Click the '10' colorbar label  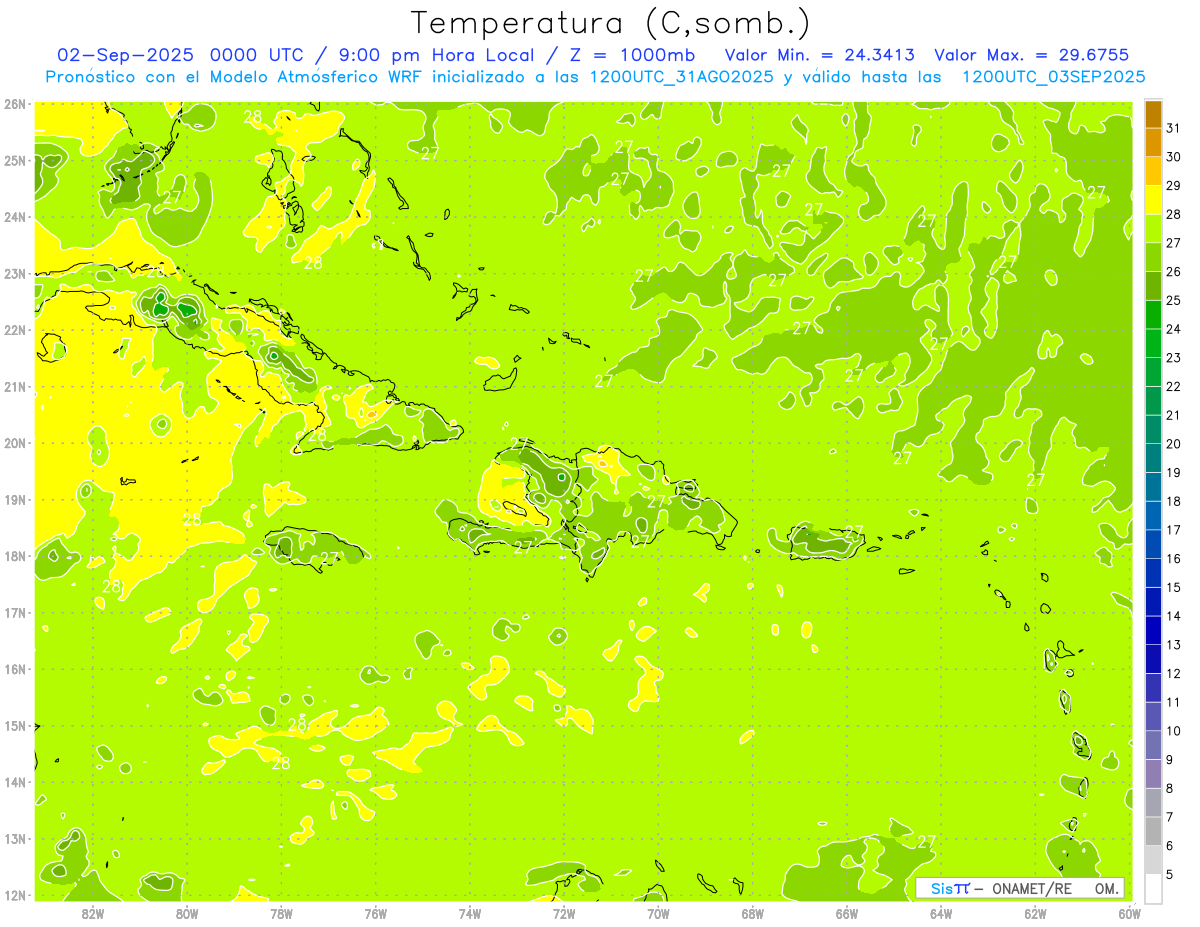click(1174, 731)
